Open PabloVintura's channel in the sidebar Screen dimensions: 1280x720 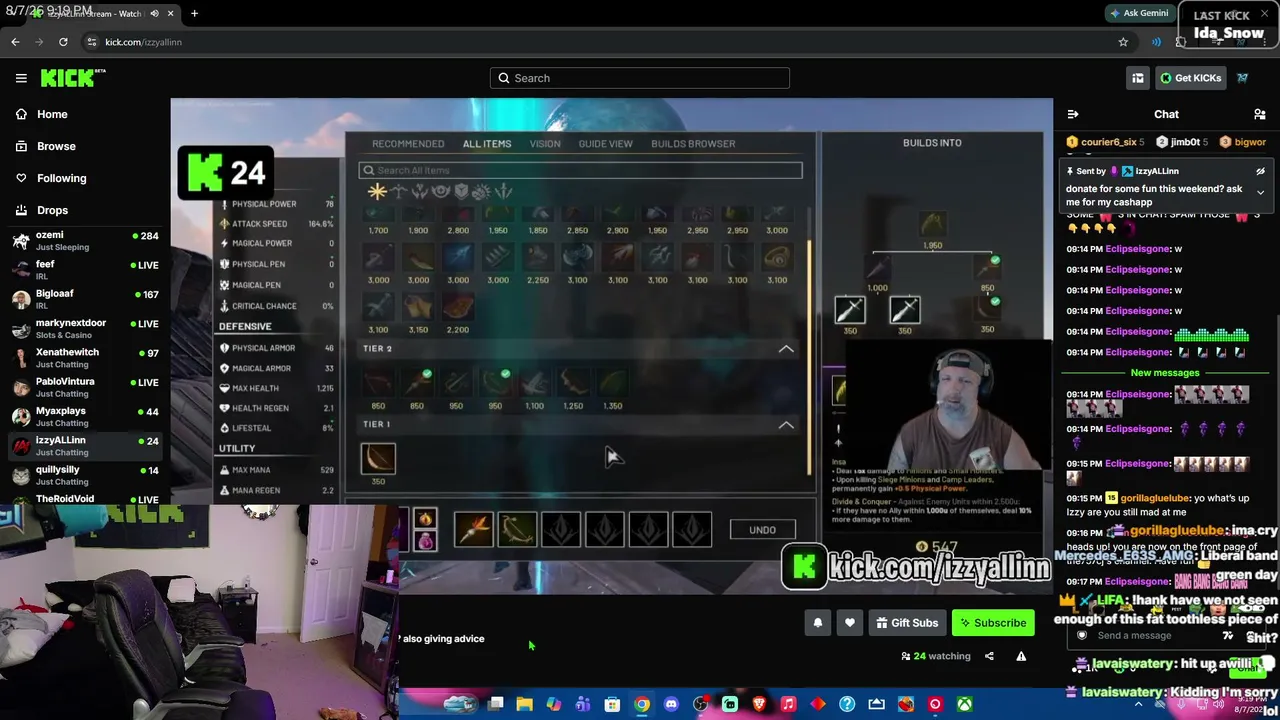pos(84,387)
